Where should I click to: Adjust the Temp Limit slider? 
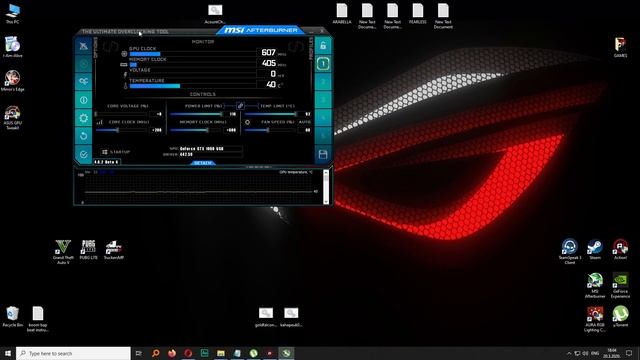[271, 114]
